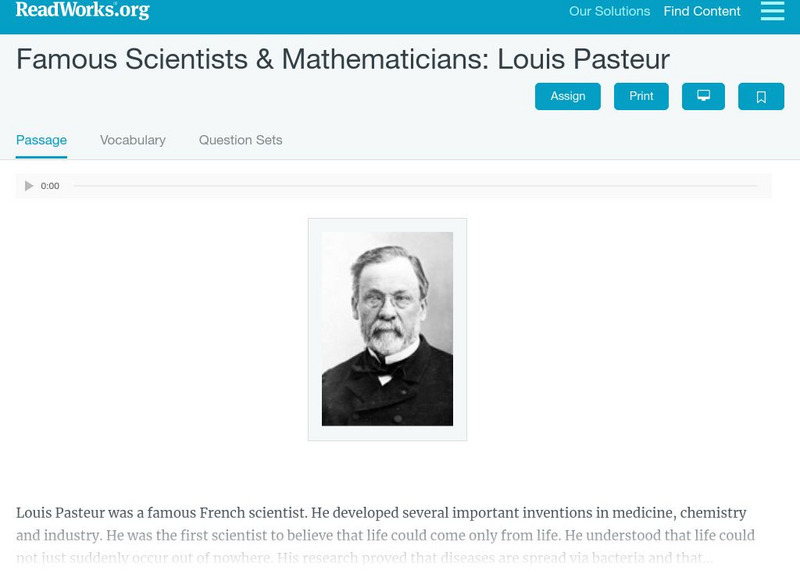Navigate to Find Content
The height and width of the screenshot is (588, 800).
(702, 12)
